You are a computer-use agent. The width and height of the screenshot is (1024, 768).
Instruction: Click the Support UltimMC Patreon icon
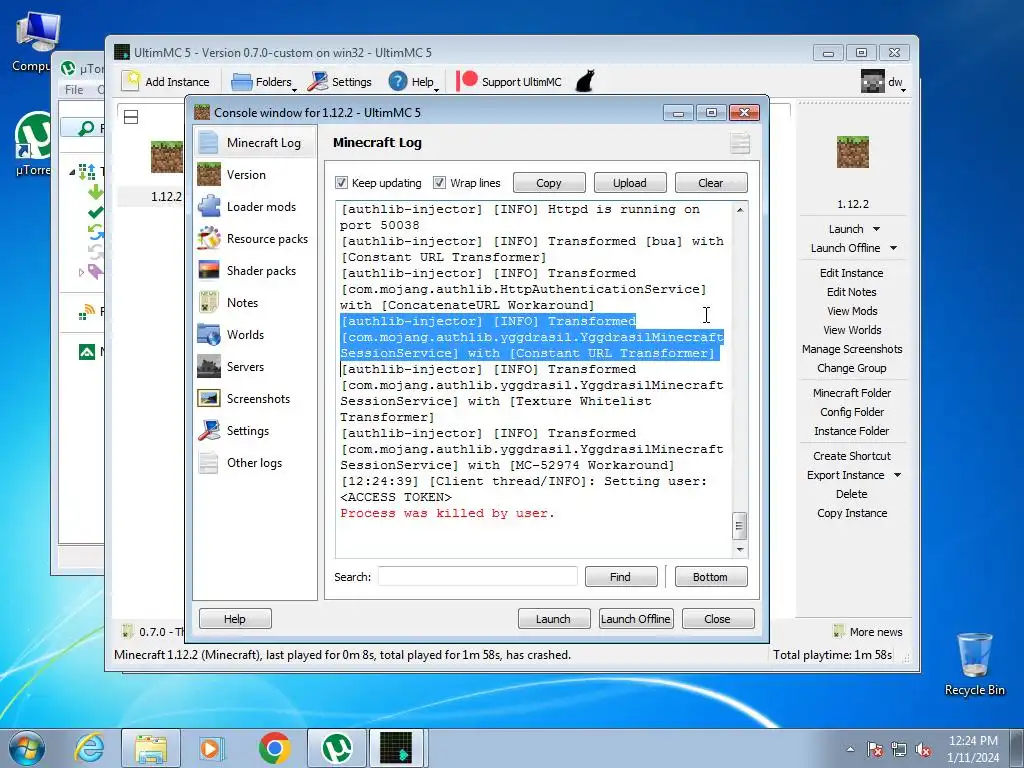coord(466,81)
